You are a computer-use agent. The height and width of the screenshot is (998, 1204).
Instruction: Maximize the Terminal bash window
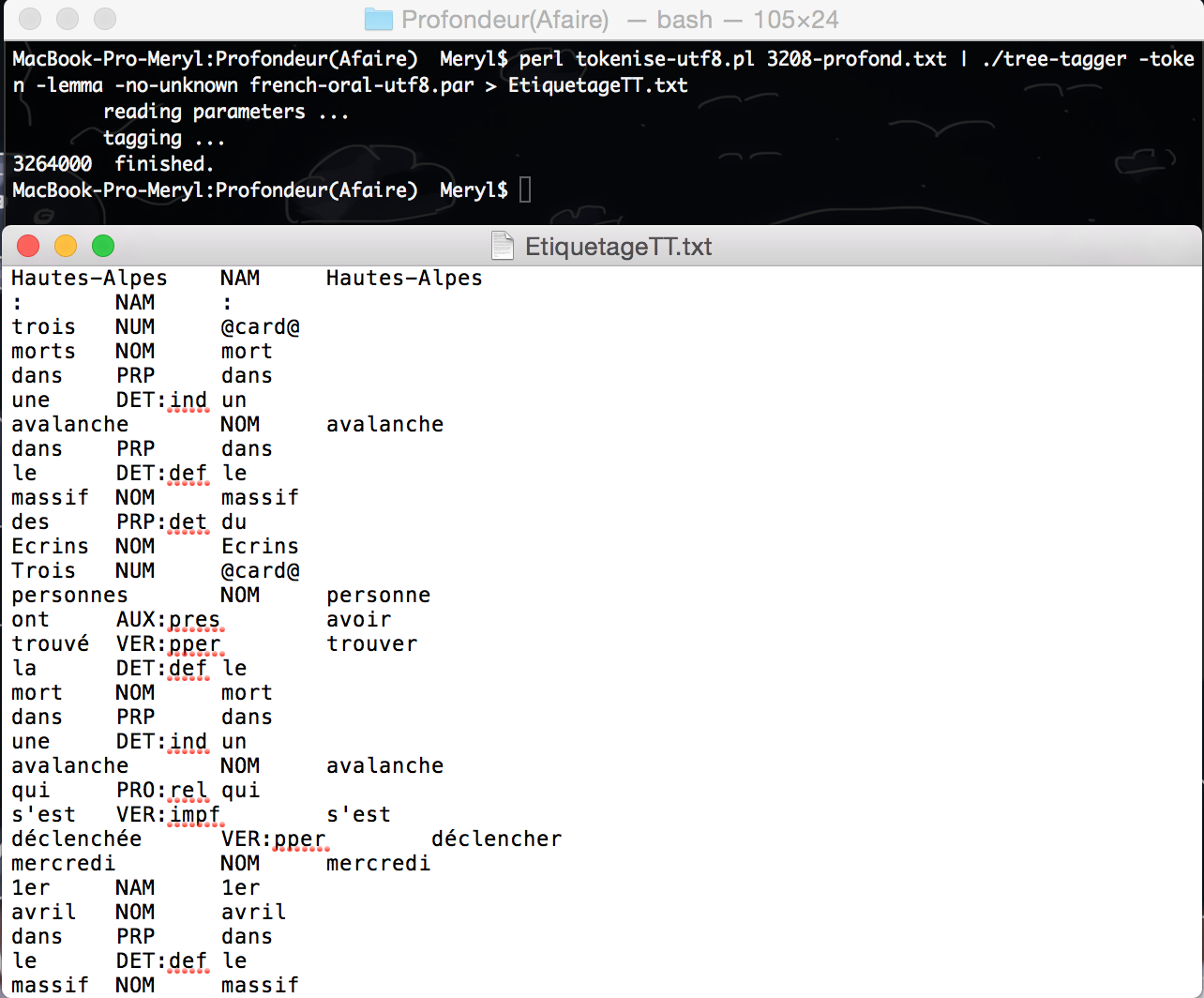[x=105, y=19]
